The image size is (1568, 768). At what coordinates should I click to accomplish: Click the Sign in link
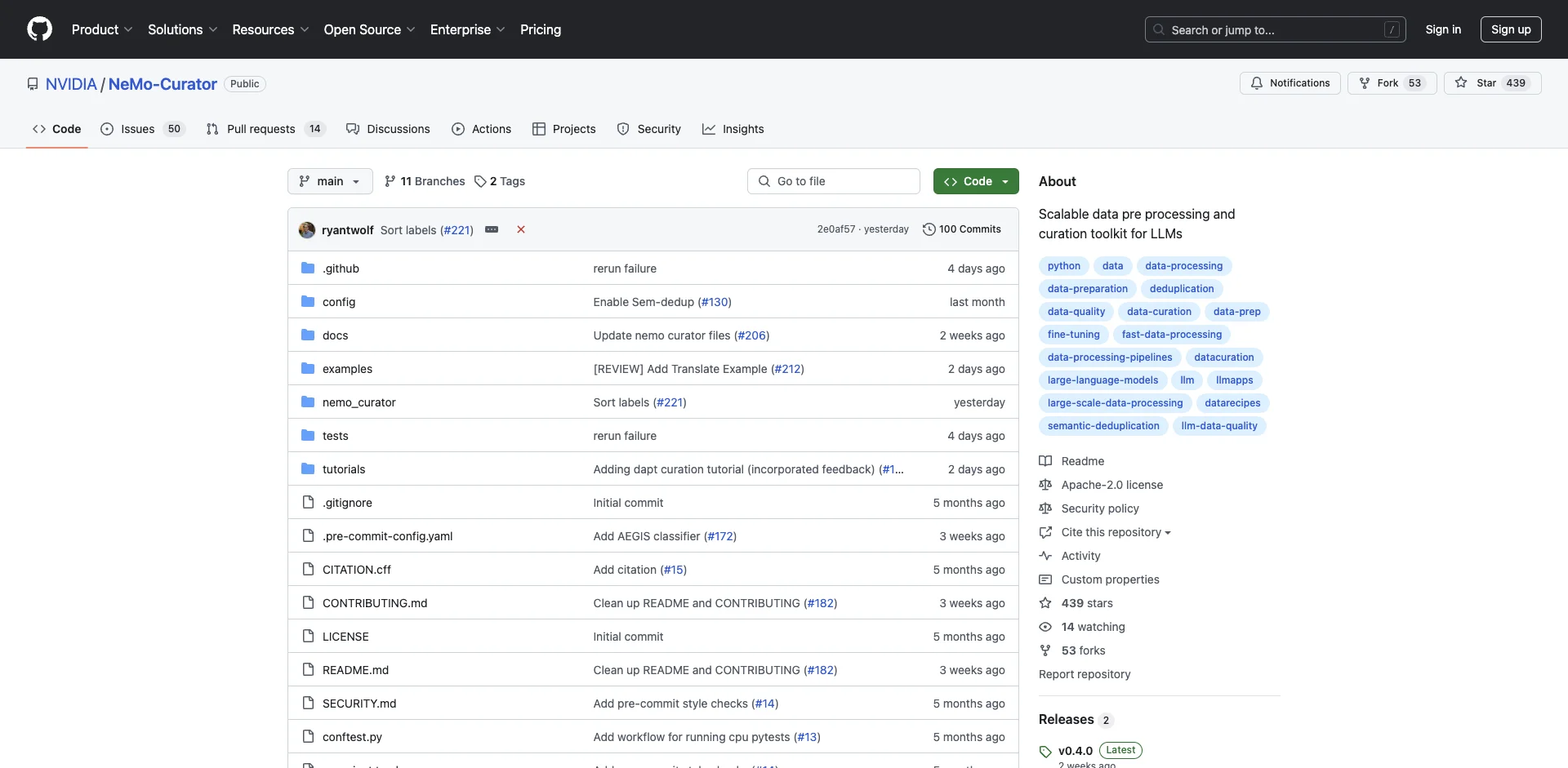pos(1443,29)
